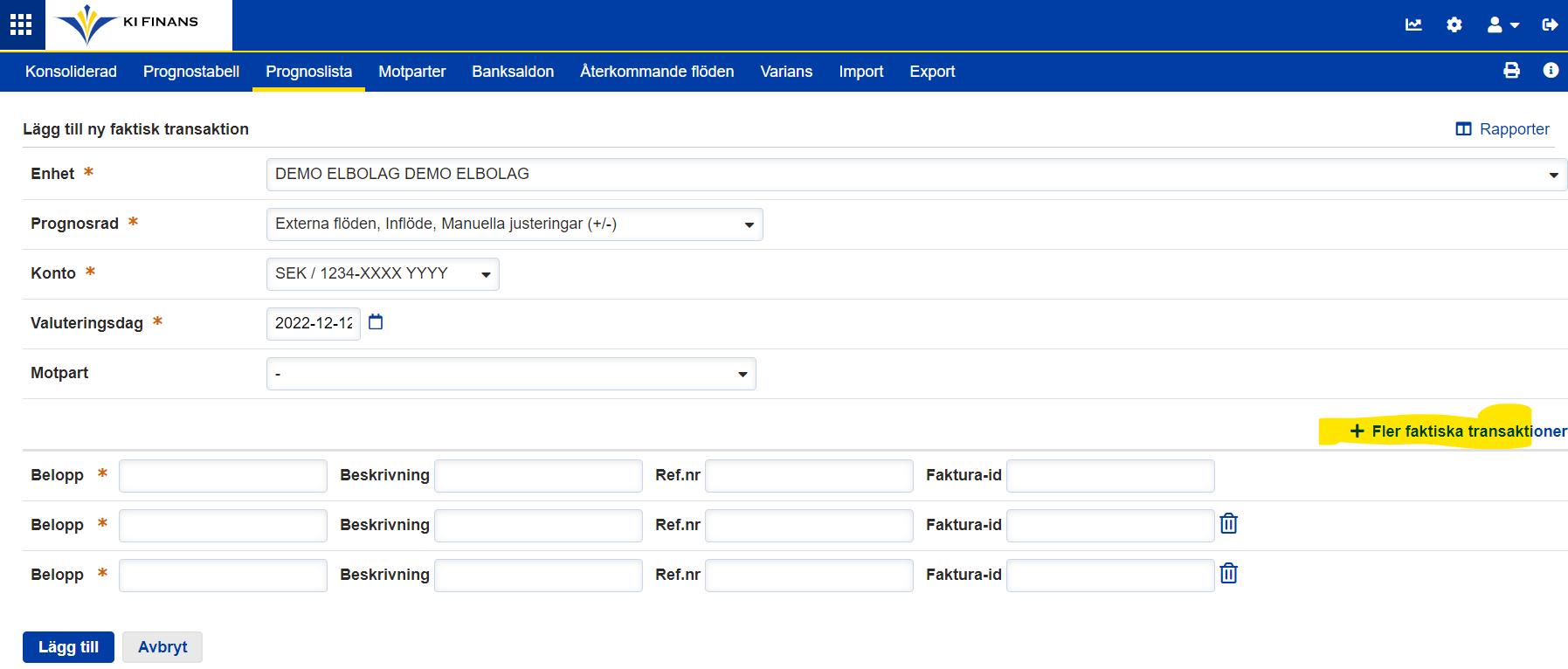
Task: Open the user profile menu icon
Action: (x=1502, y=24)
